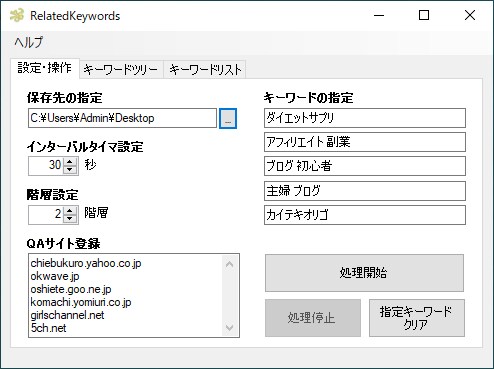Viewport: 494px width, 369px height.
Task: Select girlschannel.net in QA site list
Action: click(67, 315)
